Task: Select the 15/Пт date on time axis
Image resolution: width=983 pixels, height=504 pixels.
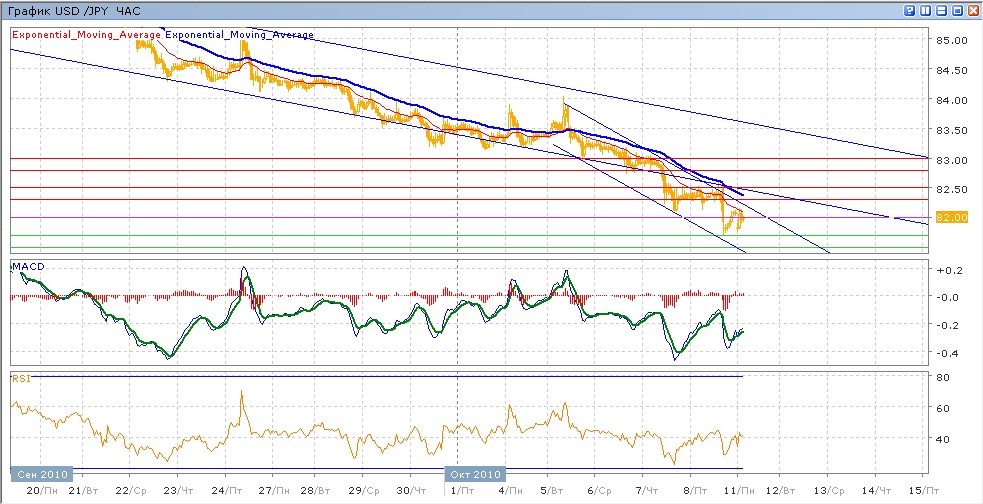Action: tap(924, 490)
